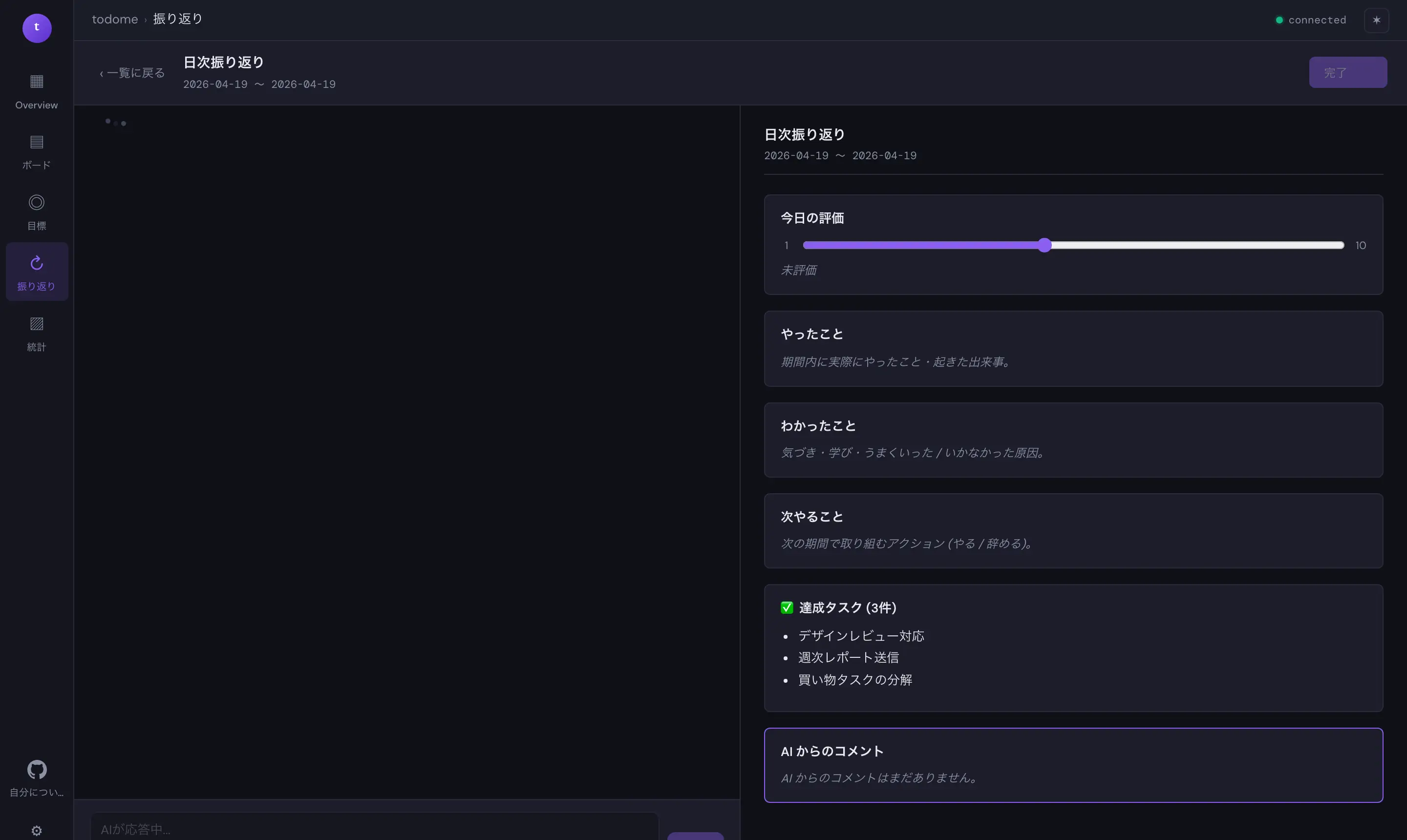
Task: Click the purple 't' avatar logo
Action: pyautogui.click(x=37, y=28)
